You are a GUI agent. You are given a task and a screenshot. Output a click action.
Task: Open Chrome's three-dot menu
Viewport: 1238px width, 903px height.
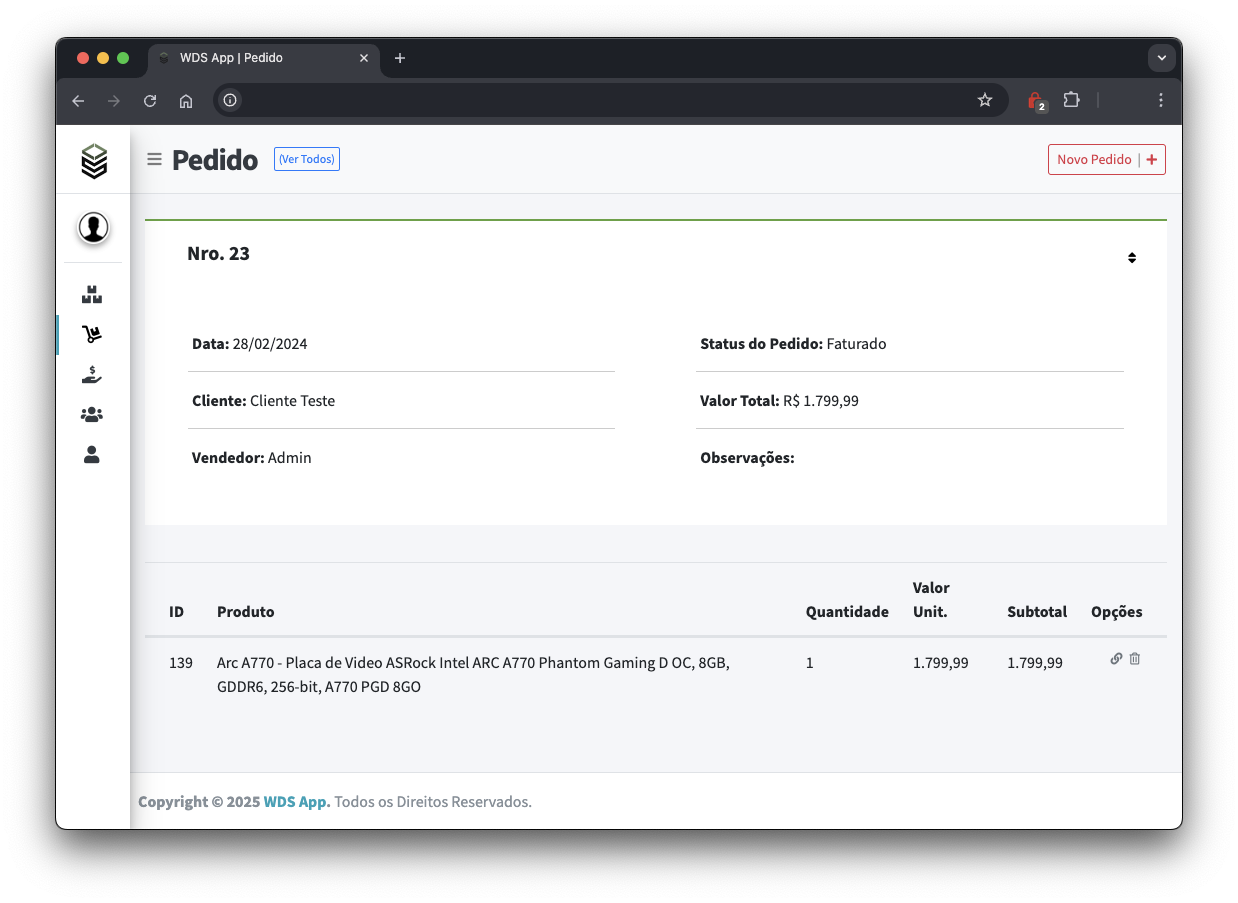point(1161,100)
